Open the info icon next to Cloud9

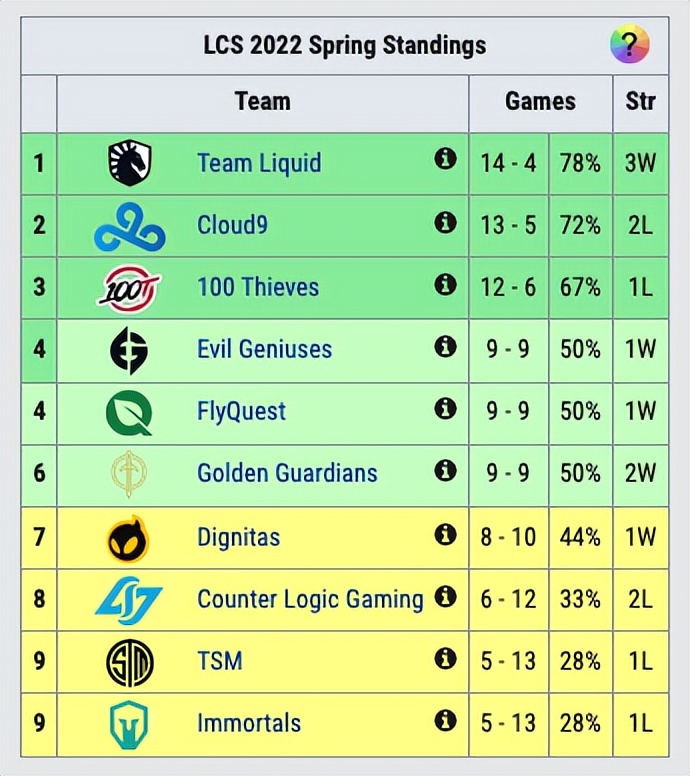pos(445,222)
